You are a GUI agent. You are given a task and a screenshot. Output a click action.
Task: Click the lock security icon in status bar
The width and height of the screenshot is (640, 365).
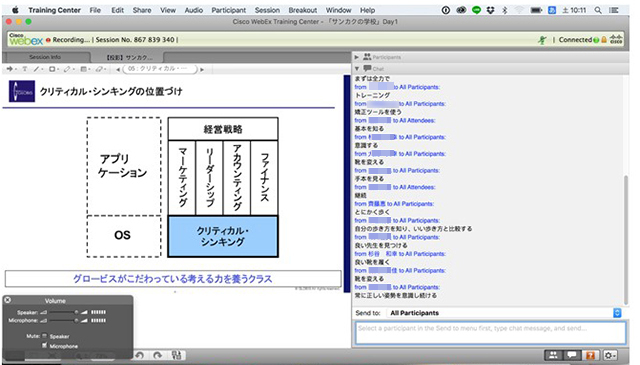pos(604,40)
